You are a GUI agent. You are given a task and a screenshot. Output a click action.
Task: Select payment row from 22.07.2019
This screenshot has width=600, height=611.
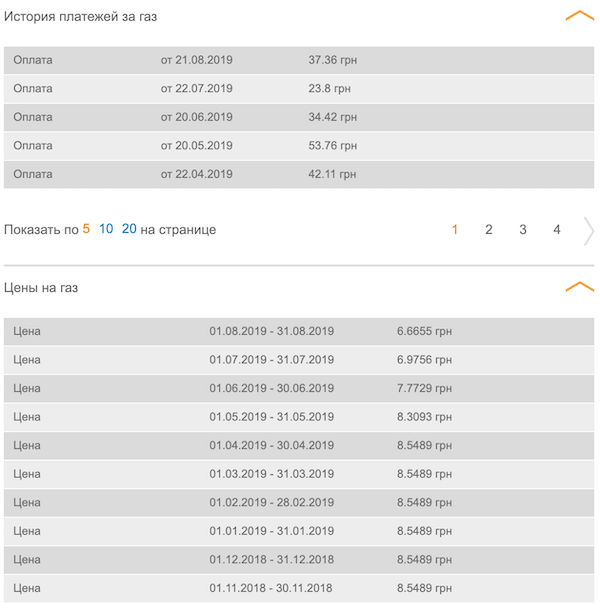(299, 88)
